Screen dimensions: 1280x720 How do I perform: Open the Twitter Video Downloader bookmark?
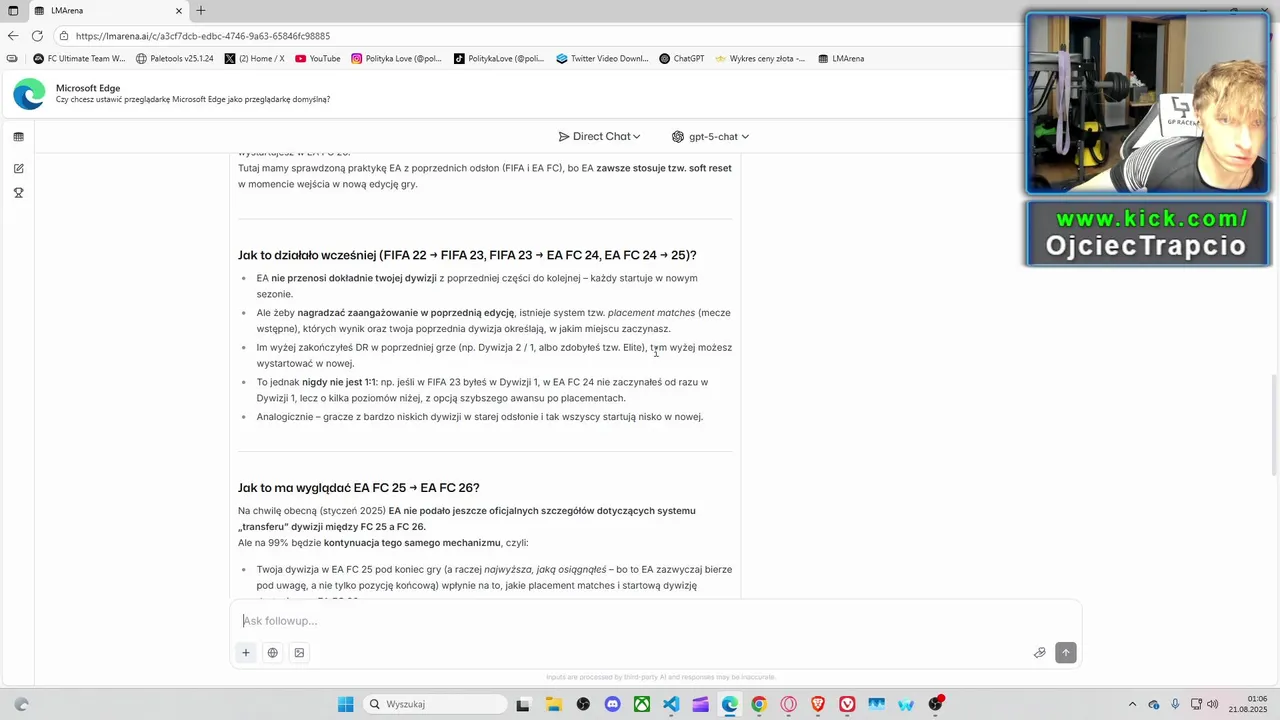pyautogui.click(x=603, y=58)
